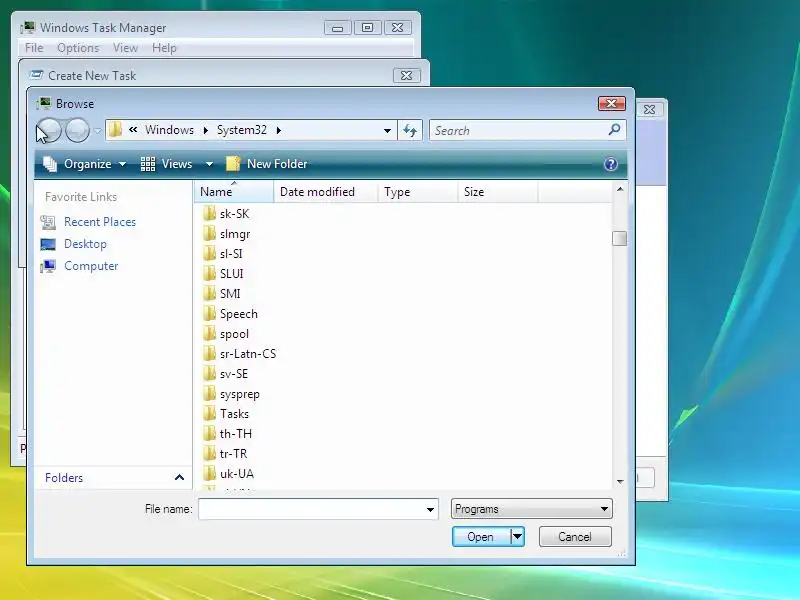Select the sr-Latn-CS folder icon
800x600 pixels.
(x=209, y=354)
